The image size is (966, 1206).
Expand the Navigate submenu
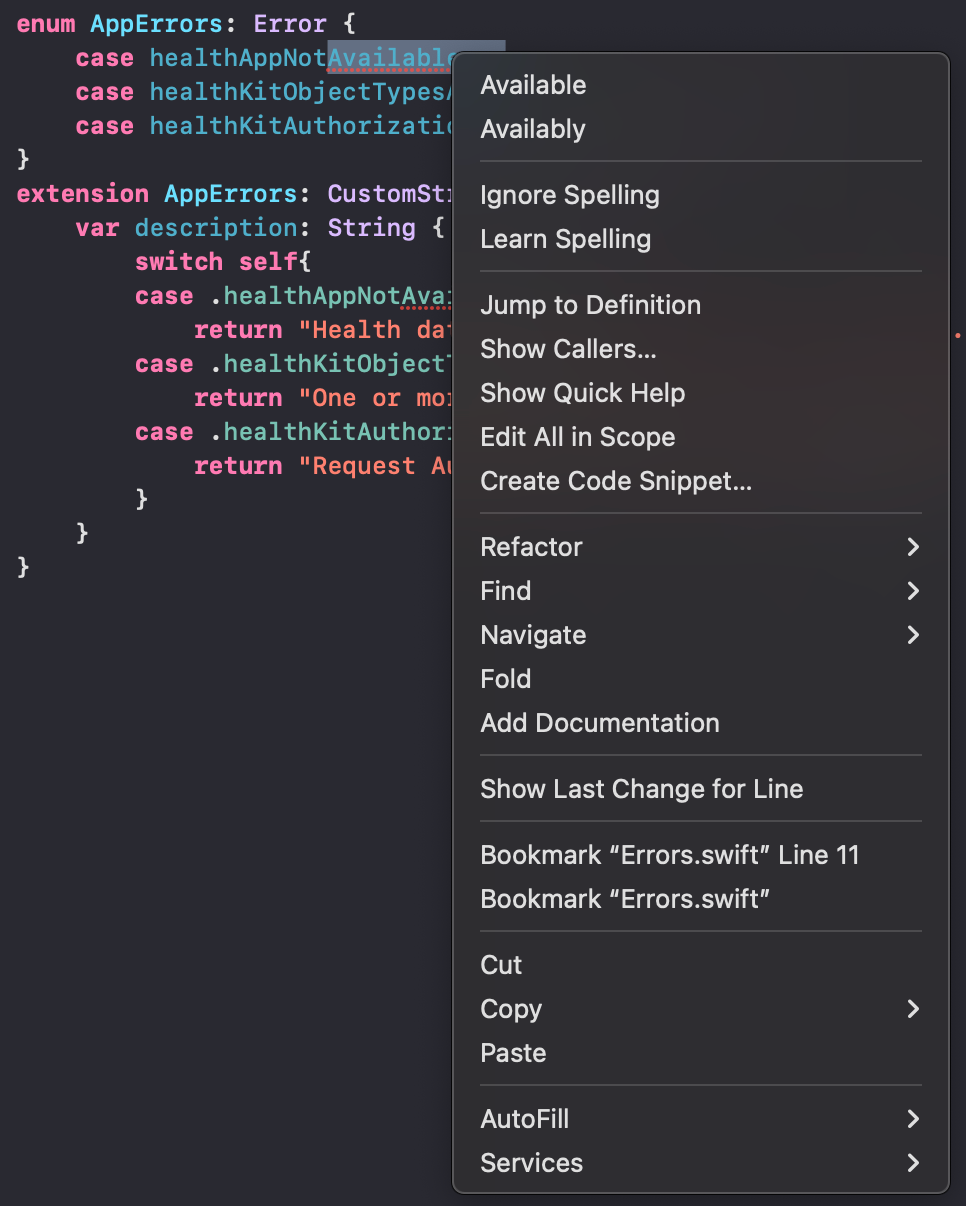[533, 635]
